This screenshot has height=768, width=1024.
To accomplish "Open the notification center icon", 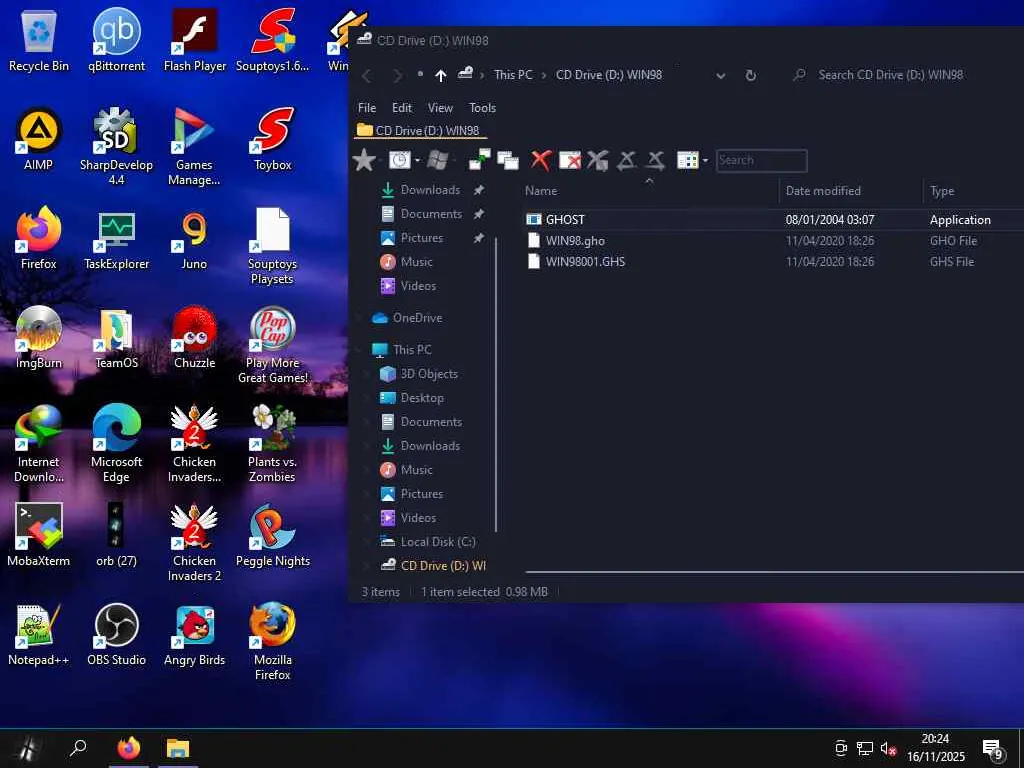I will pyautogui.click(x=992, y=748).
